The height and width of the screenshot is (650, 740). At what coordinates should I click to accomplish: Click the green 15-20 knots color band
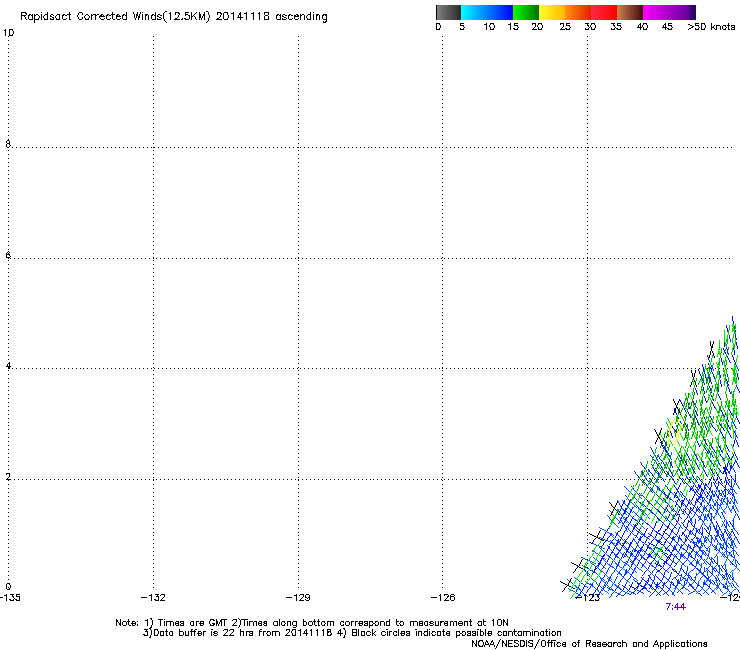click(526, 12)
